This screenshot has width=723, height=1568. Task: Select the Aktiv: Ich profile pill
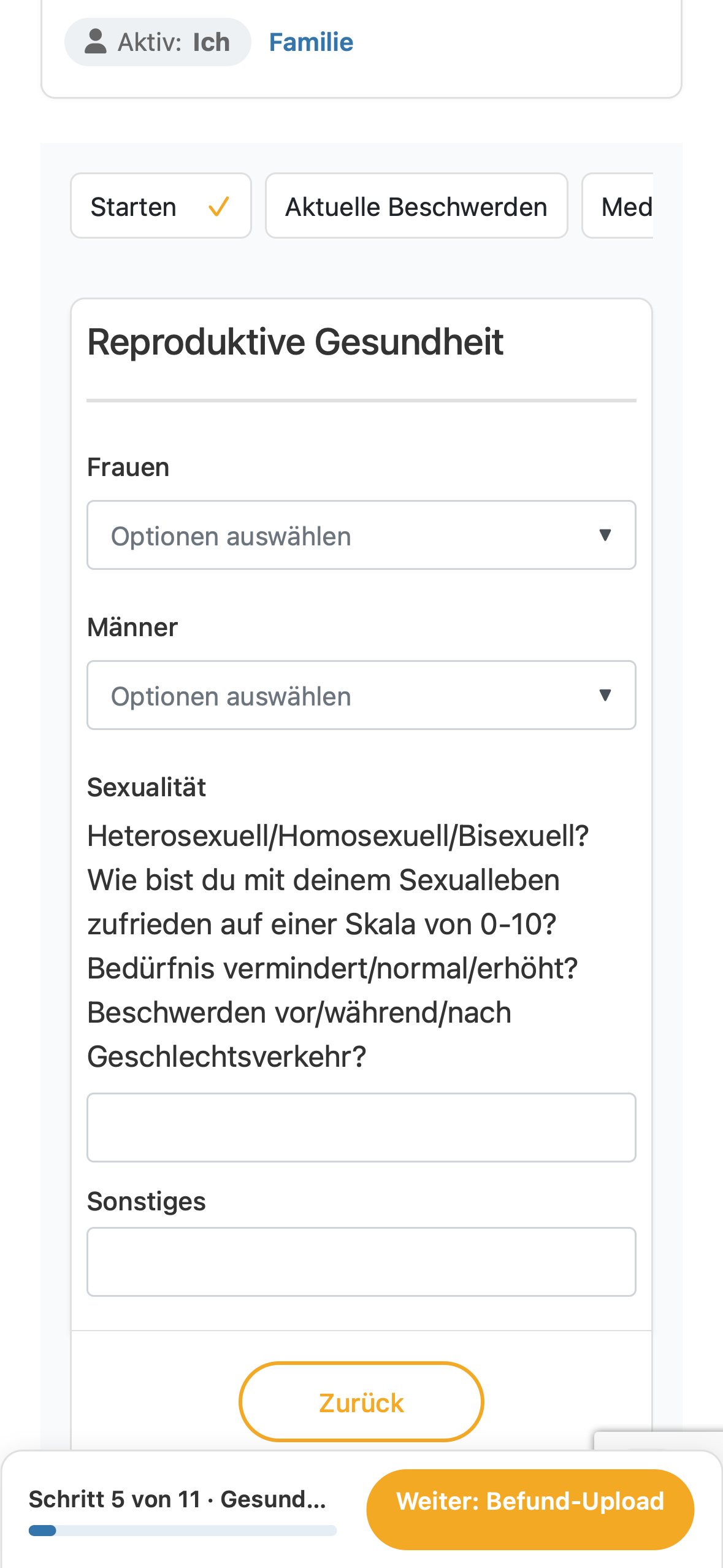(x=158, y=42)
